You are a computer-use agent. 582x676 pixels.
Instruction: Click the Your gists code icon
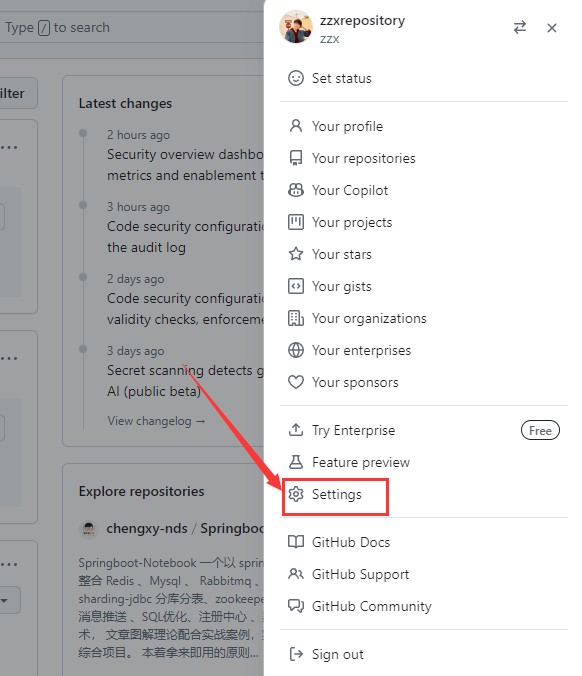(x=296, y=286)
